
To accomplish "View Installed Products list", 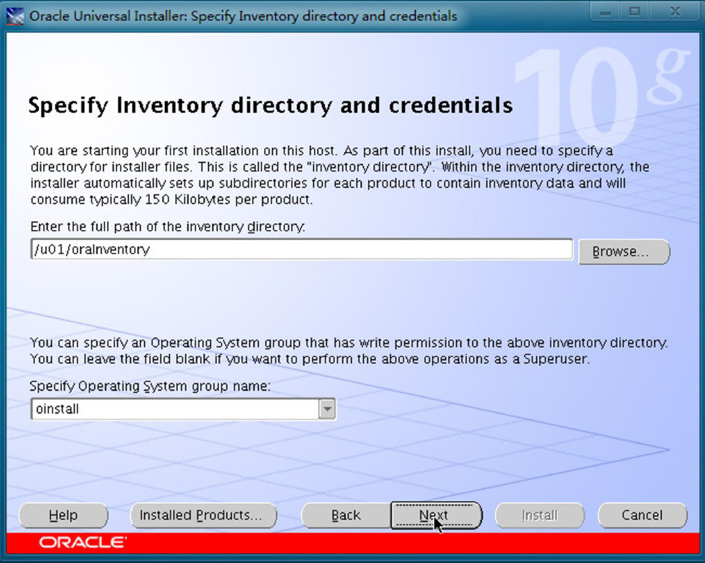I will click(203, 515).
